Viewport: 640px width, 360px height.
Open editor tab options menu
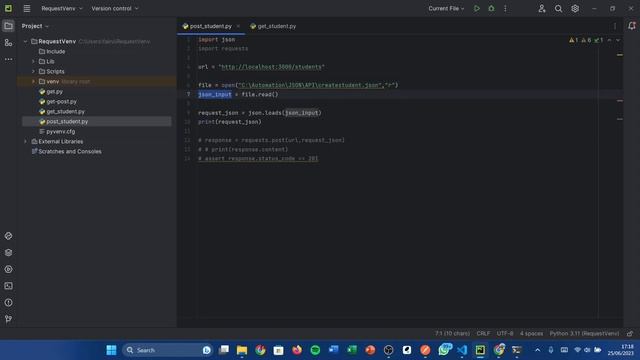pos(615,26)
